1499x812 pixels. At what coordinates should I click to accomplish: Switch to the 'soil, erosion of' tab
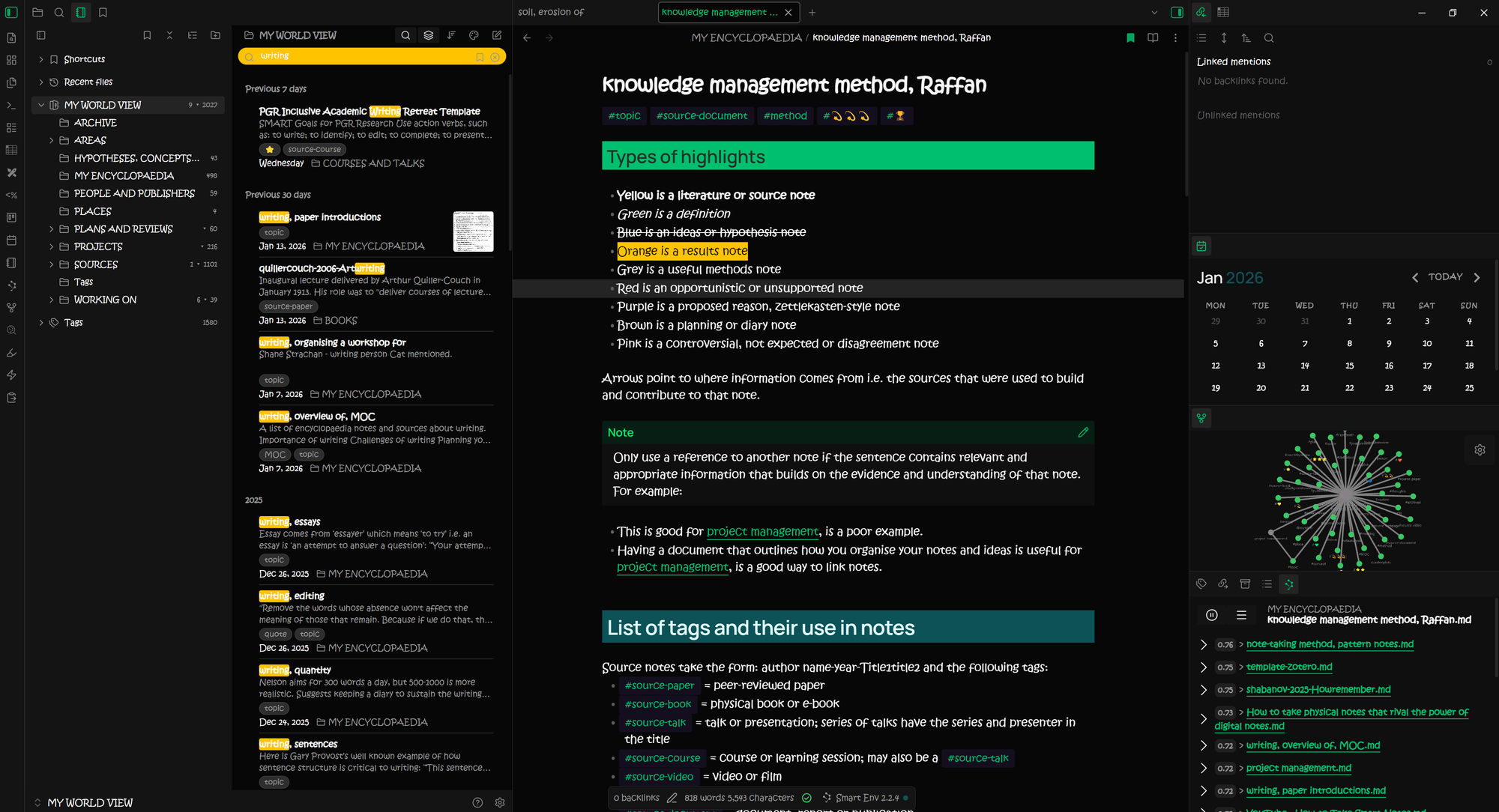[551, 12]
